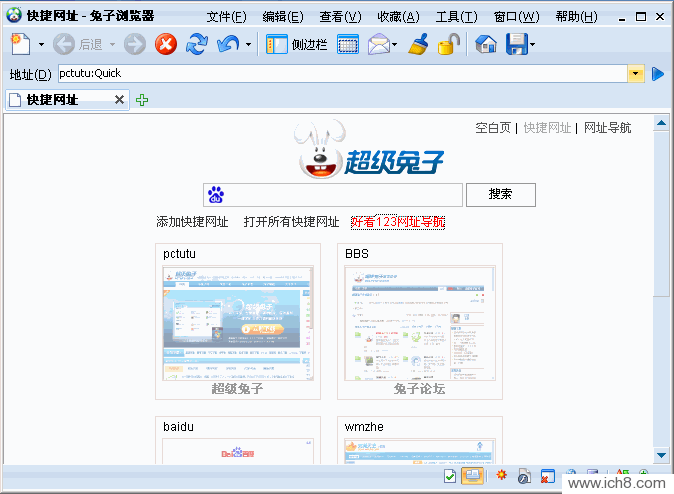This screenshot has width=674, height=494.
Task: Click the cleanup broom icon
Action: [418, 44]
